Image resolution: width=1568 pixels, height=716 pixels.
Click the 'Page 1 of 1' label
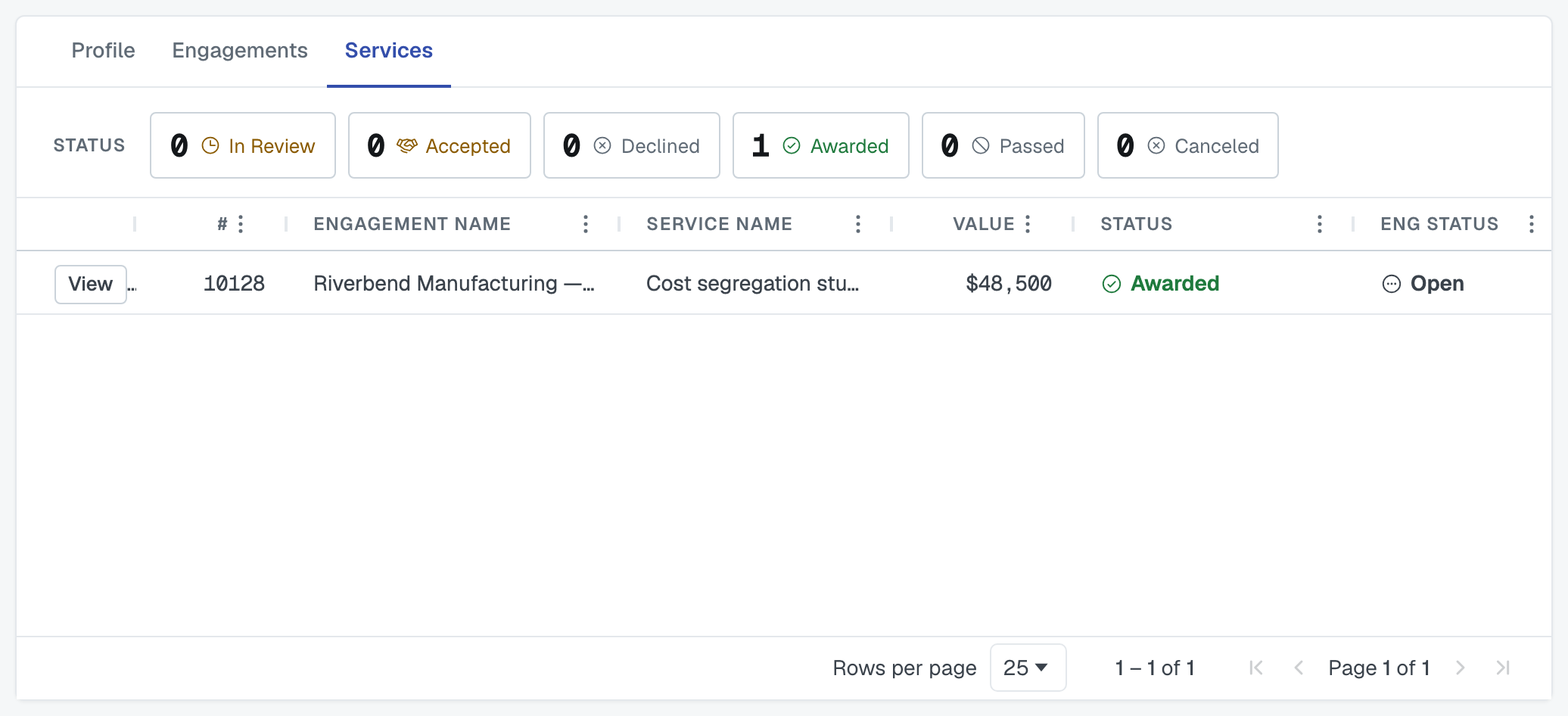(x=1379, y=668)
